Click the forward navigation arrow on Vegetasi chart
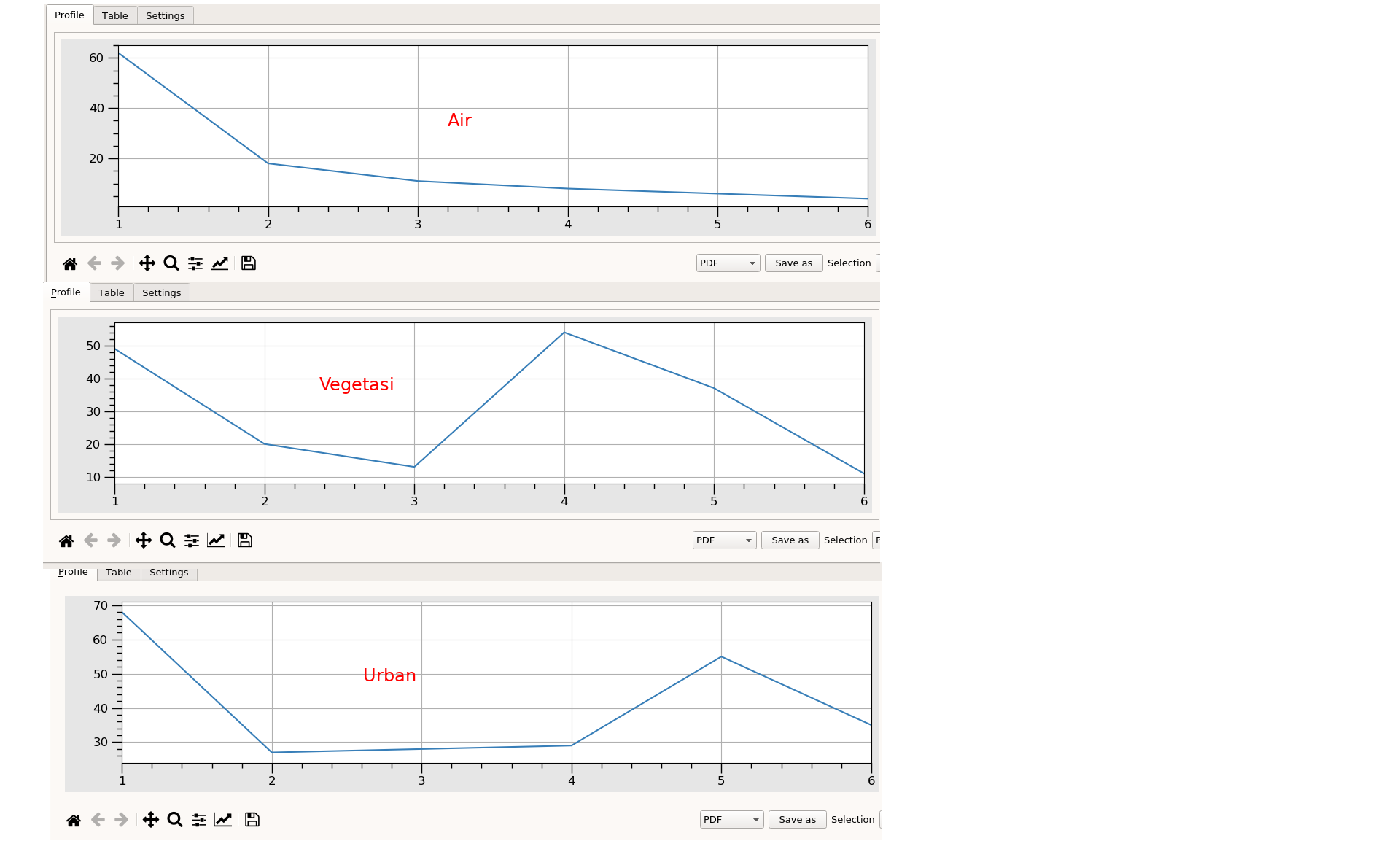Screen dimensions: 1400x841 [115, 540]
